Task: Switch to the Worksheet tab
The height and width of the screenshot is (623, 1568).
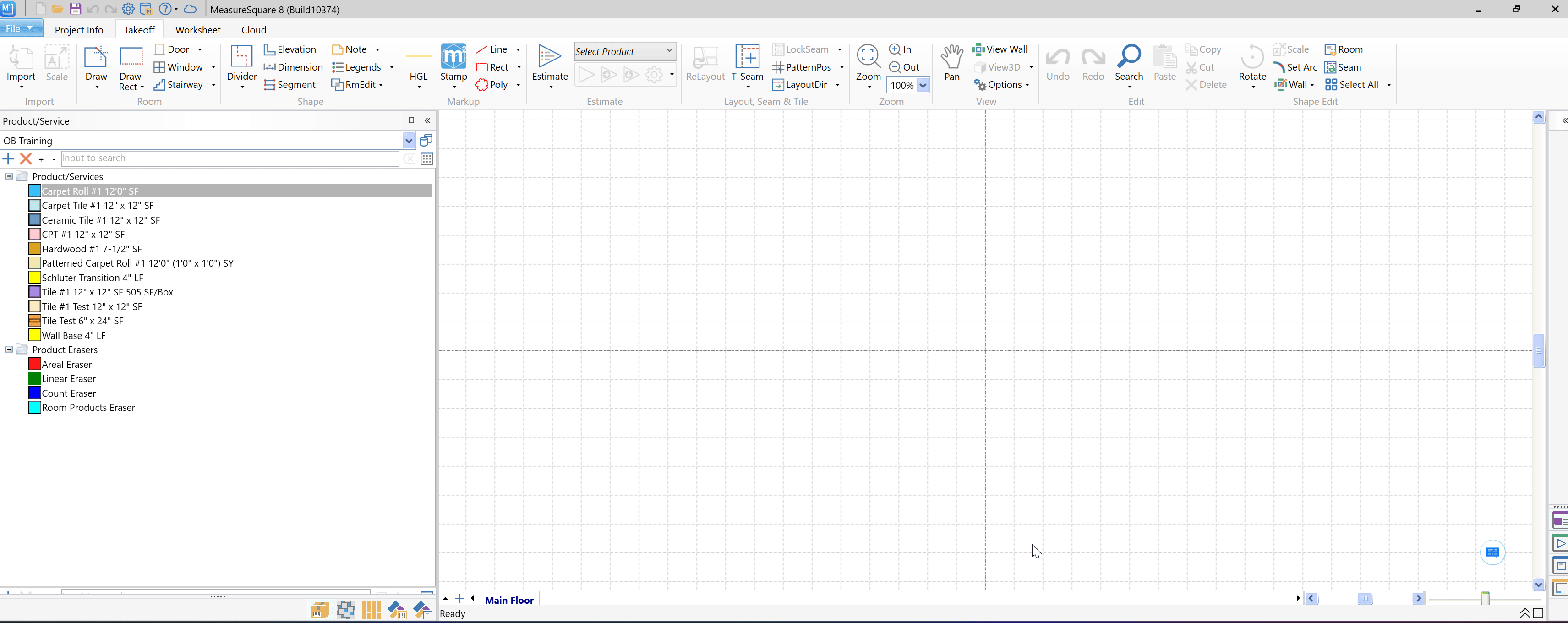Action: point(198,30)
